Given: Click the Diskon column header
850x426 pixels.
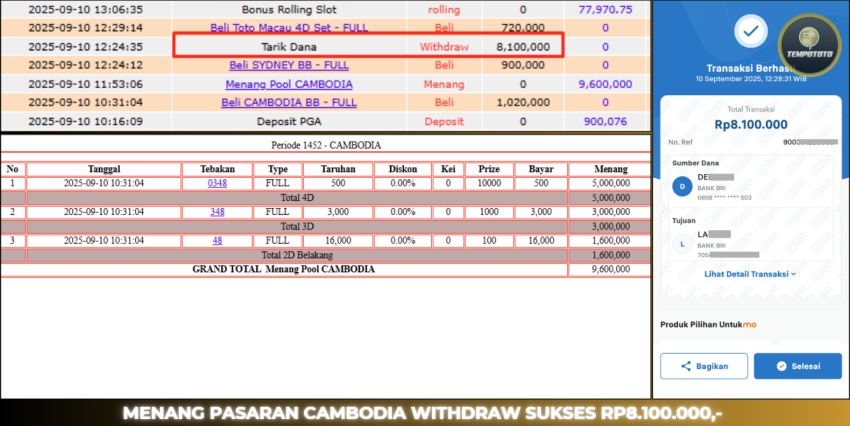Looking at the screenshot, I should 403,169.
